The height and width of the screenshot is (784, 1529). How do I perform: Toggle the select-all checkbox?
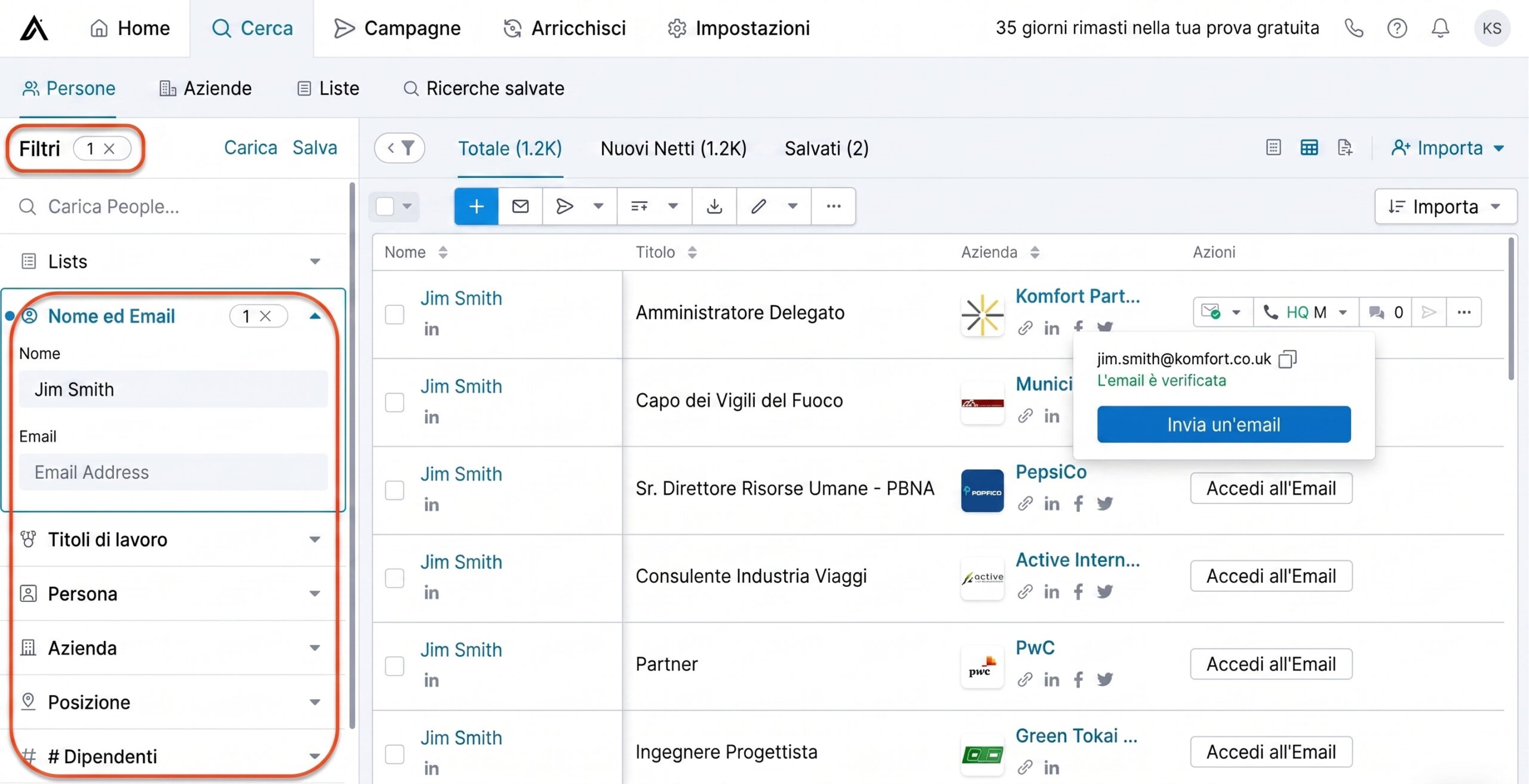point(385,207)
